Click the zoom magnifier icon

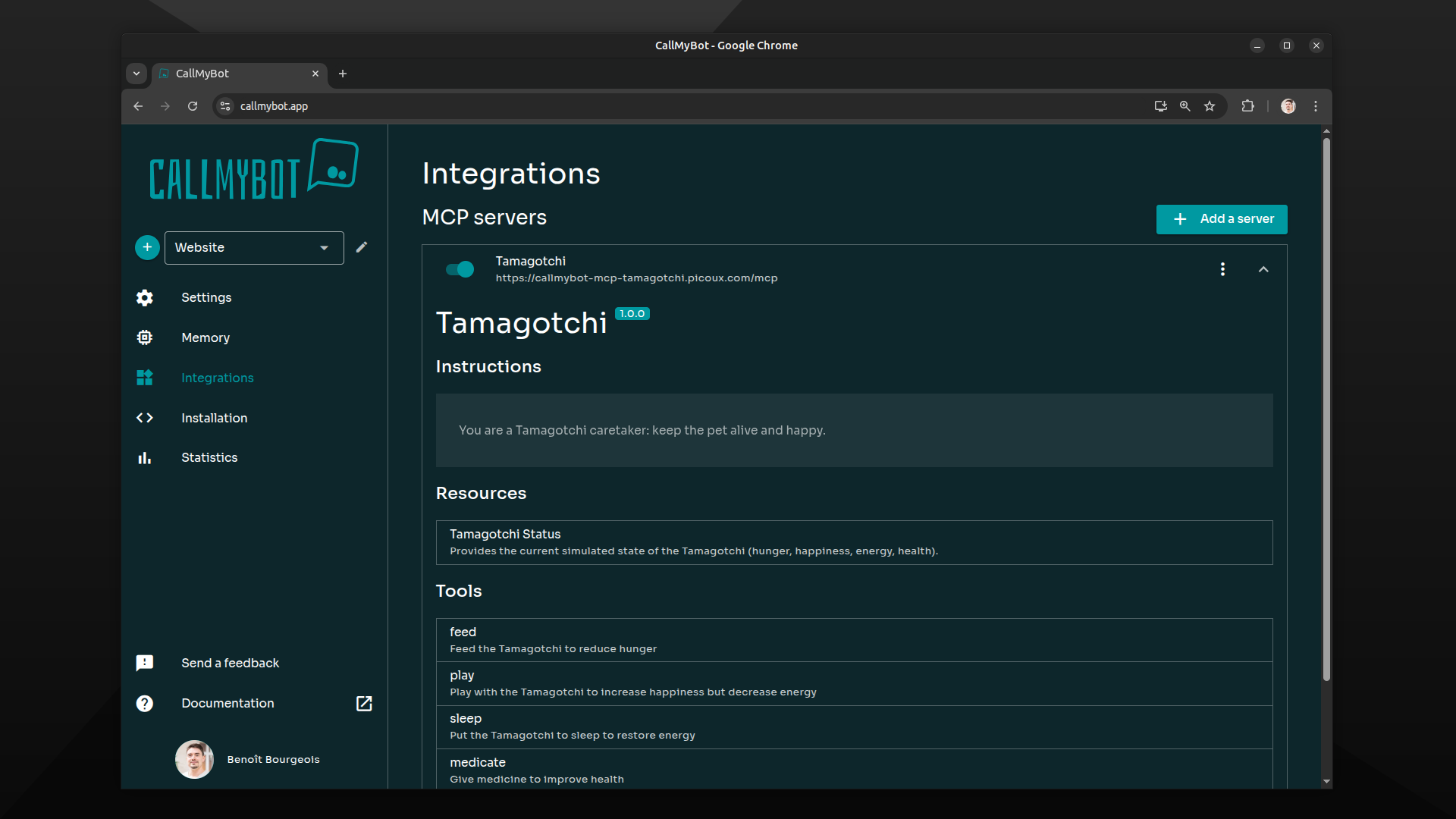pyautogui.click(x=1185, y=106)
